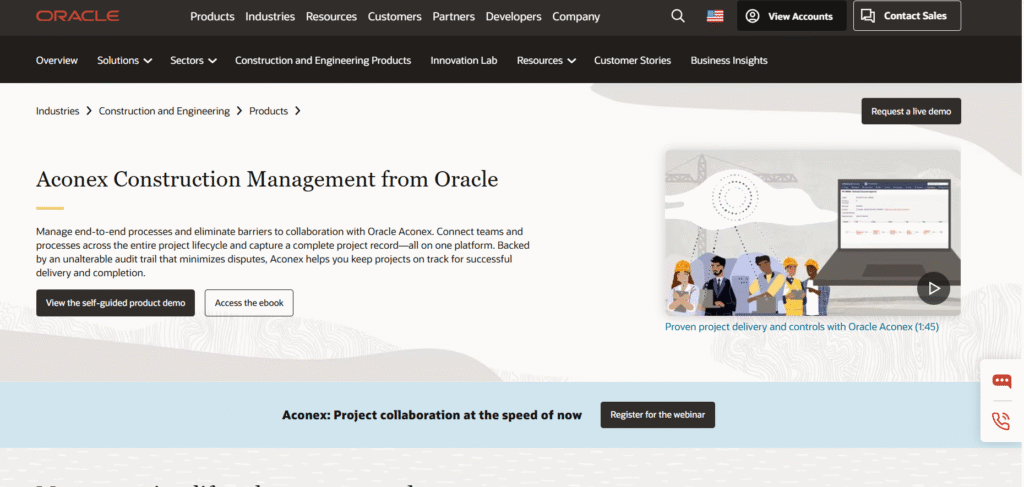Go to Products breadcrumb
The image size is (1024, 487).
click(x=268, y=111)
